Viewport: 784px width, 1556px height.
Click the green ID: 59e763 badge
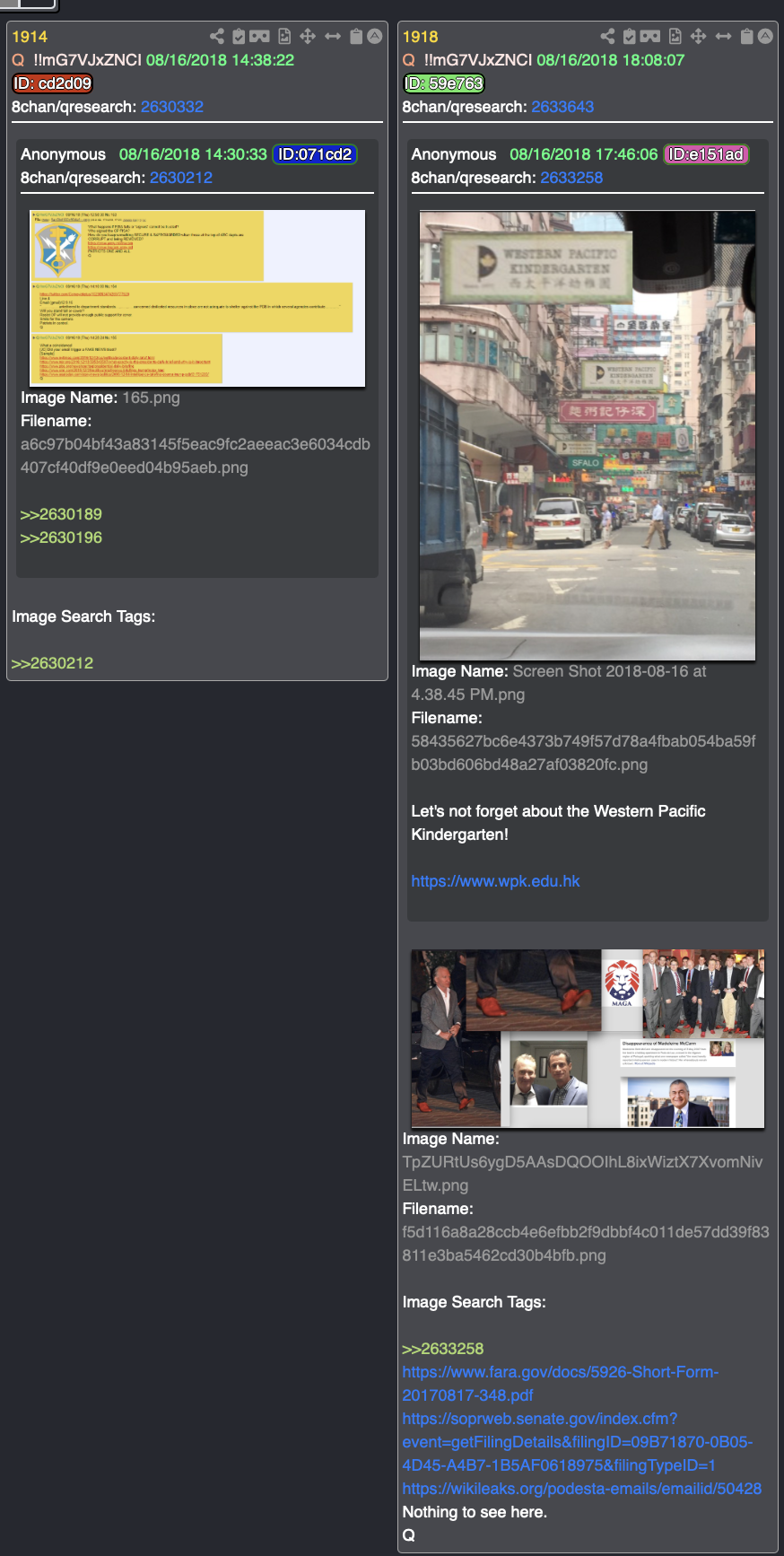(443, 83)
